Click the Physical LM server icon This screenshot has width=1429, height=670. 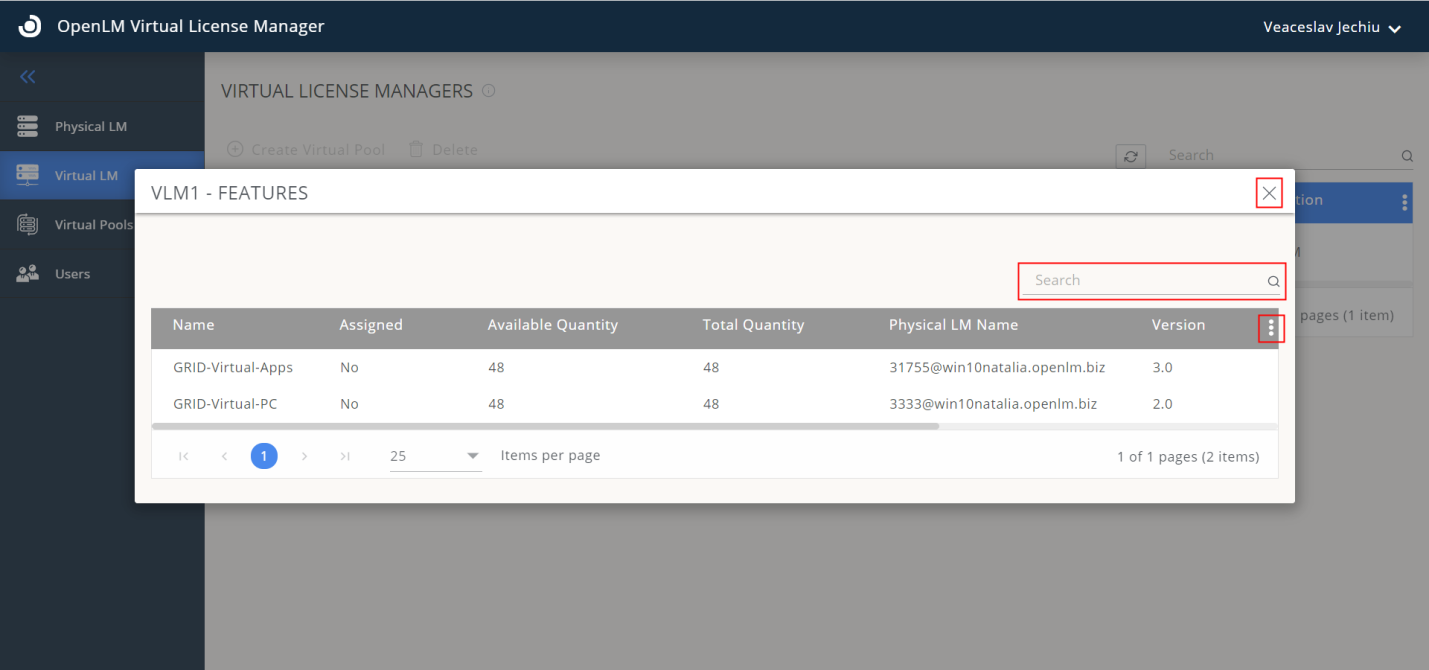28,126
